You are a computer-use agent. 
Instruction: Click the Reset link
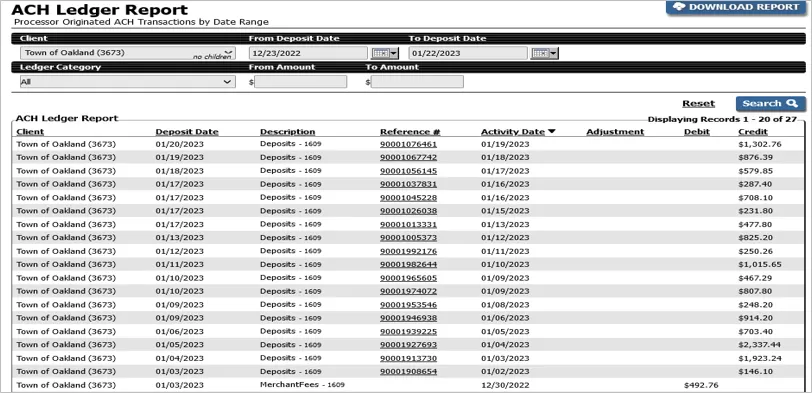click(698, 104)
